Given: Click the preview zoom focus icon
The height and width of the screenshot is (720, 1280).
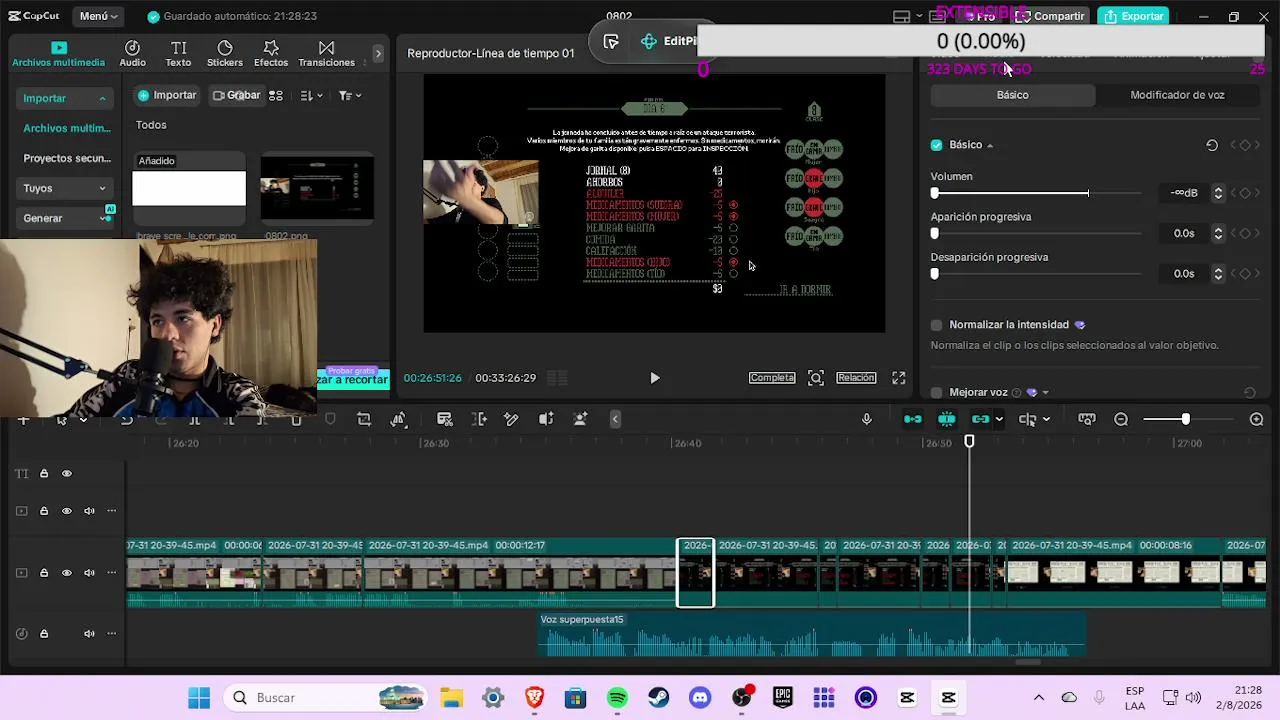Looking at the screenshot, I should point(816,378).
